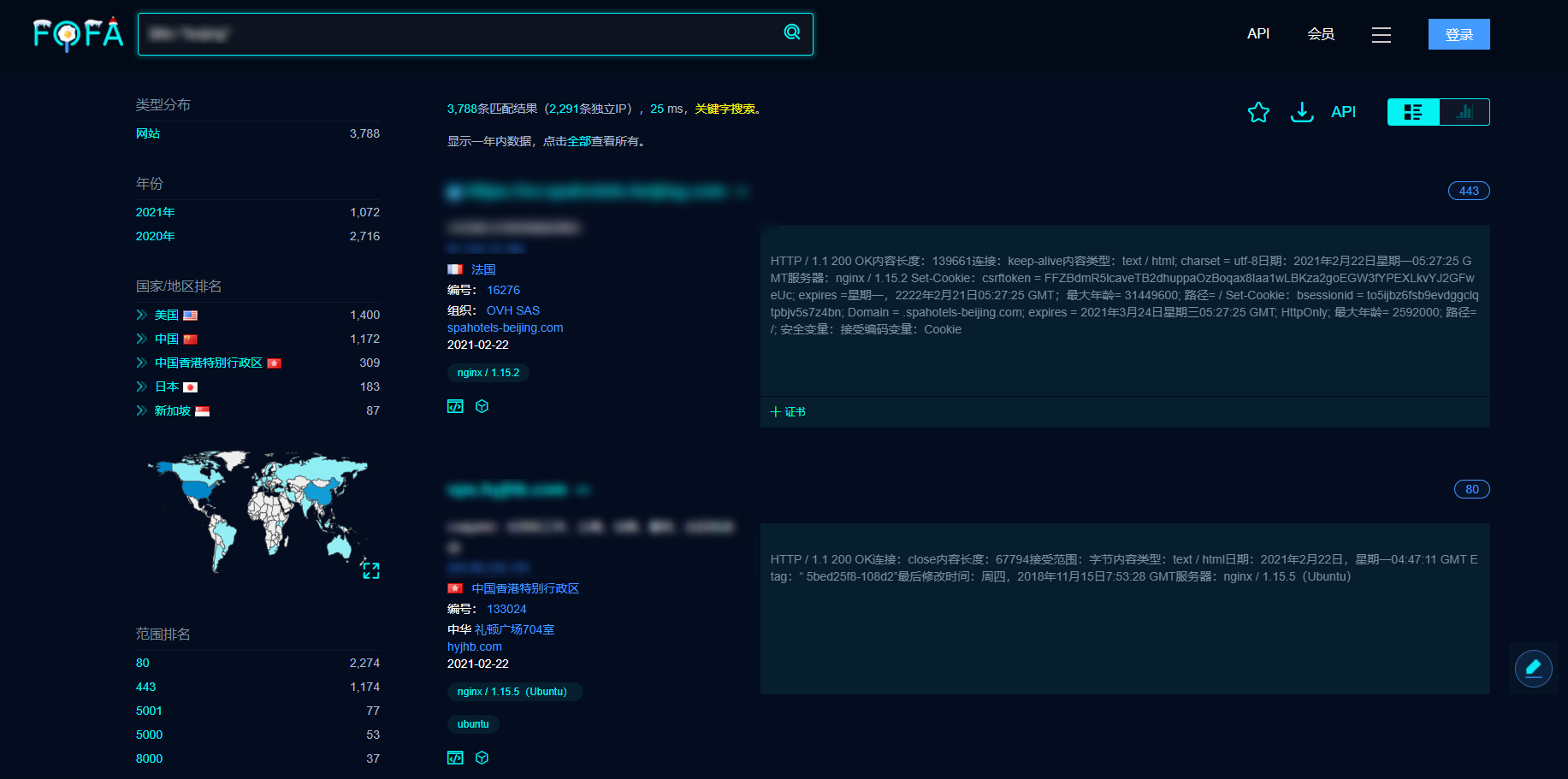Filter by region 中国香港特别行政区
The height and width of the screenshot is (779, 1568).
[x=208, y=363]
